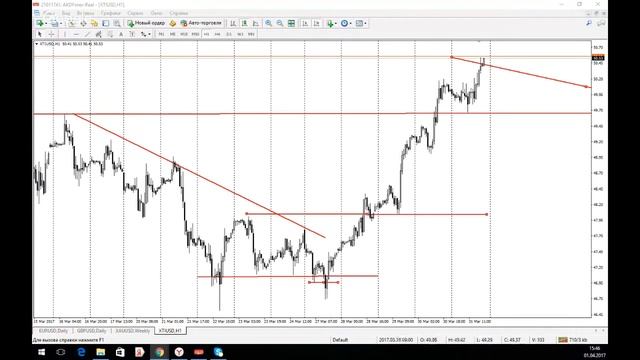Open the New Chart dropdown arrow
Image resolution: width=640 pixels, height=360 pixels.
coord(46,23)
